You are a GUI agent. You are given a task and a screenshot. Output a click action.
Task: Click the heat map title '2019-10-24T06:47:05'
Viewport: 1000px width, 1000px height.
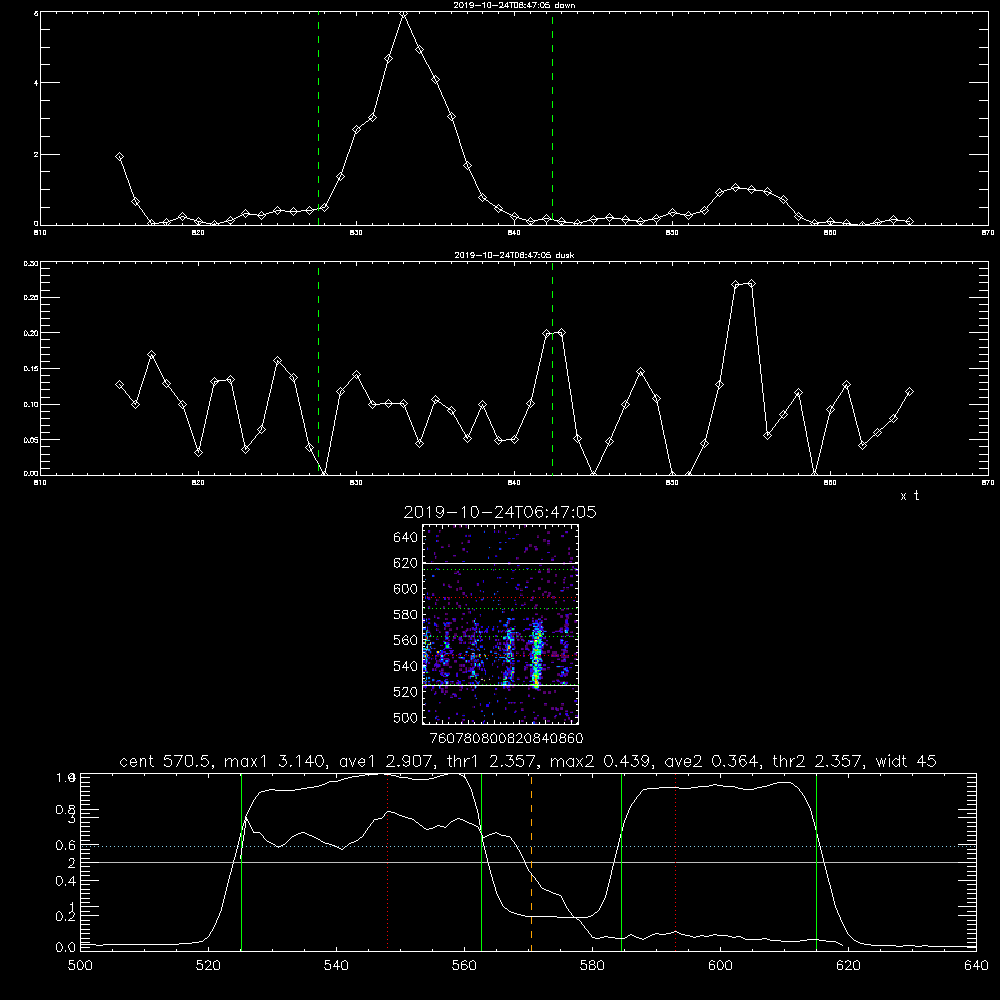pos(500,512)
